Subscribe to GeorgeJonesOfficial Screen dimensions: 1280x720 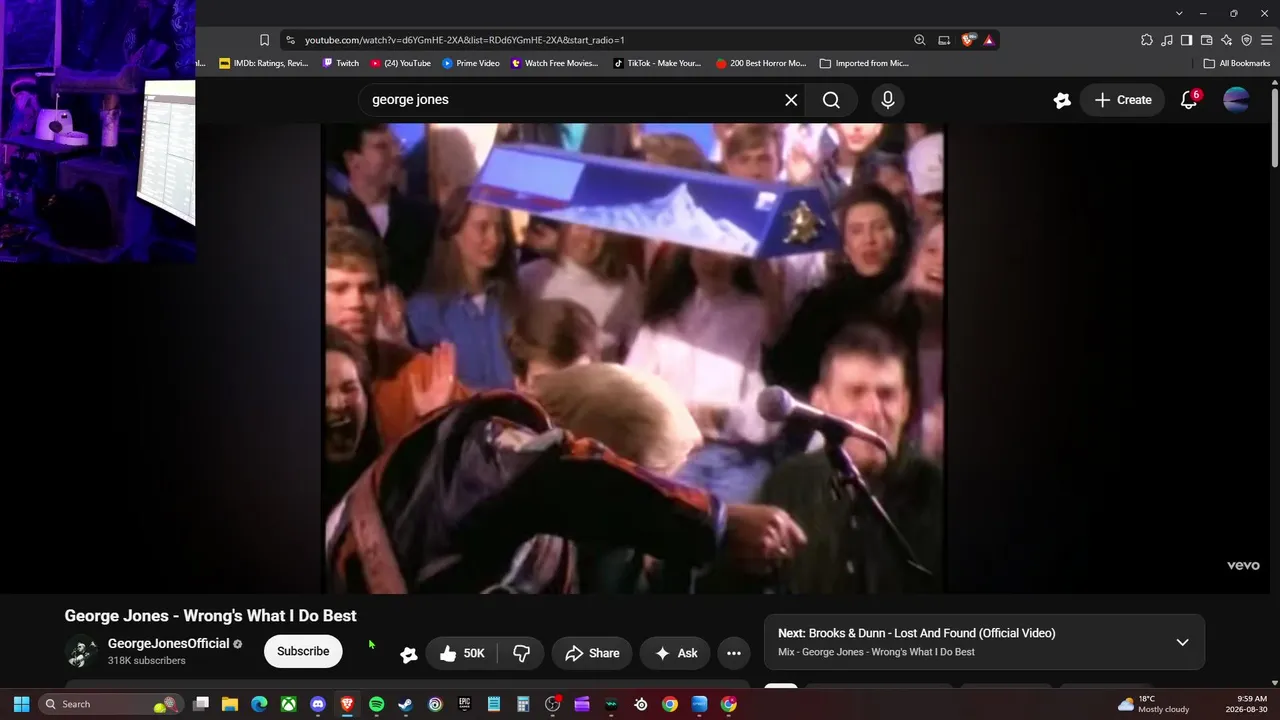click(303, 652)
